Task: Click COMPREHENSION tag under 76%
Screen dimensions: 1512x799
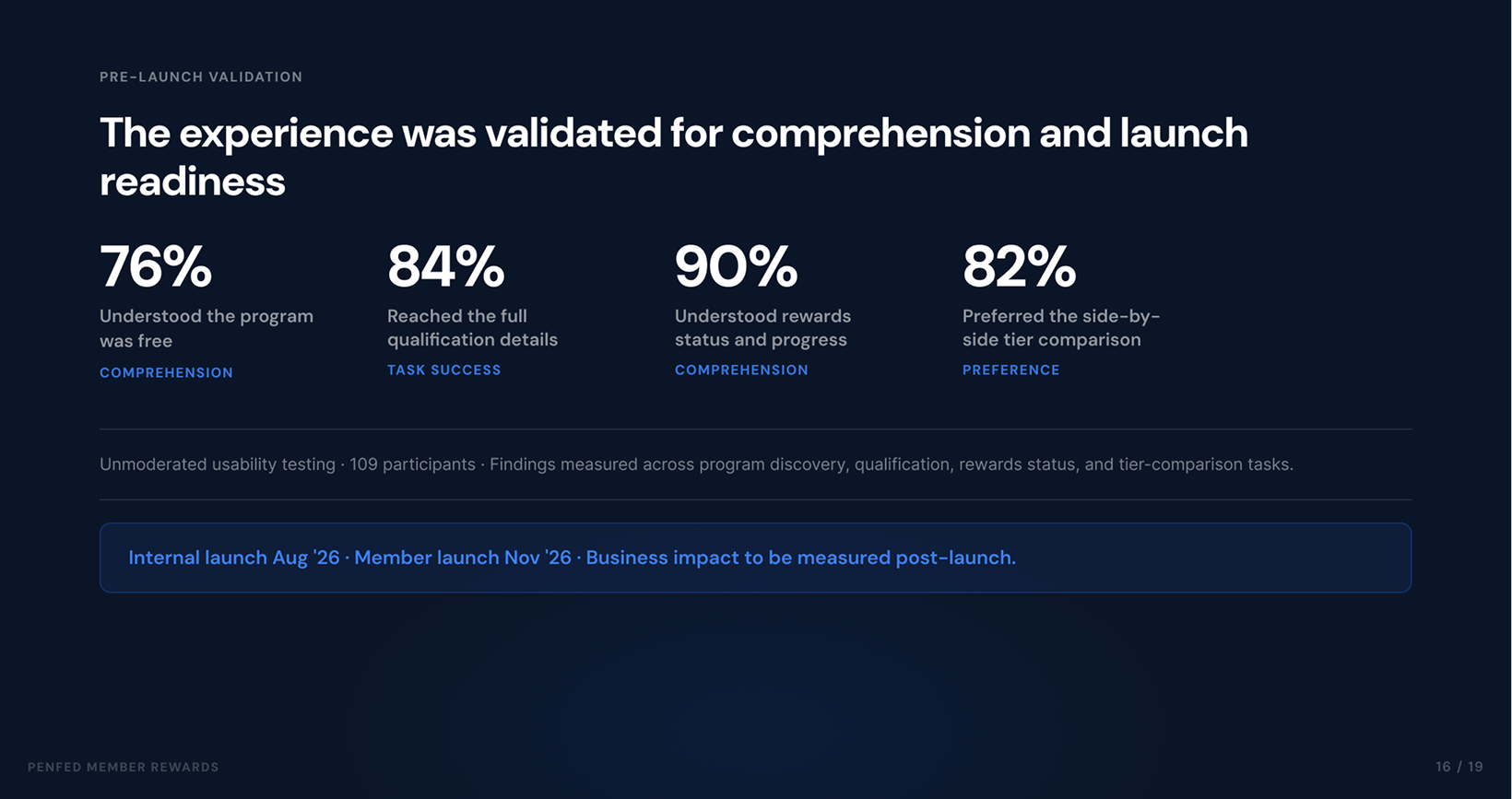Action: point(166,372)
